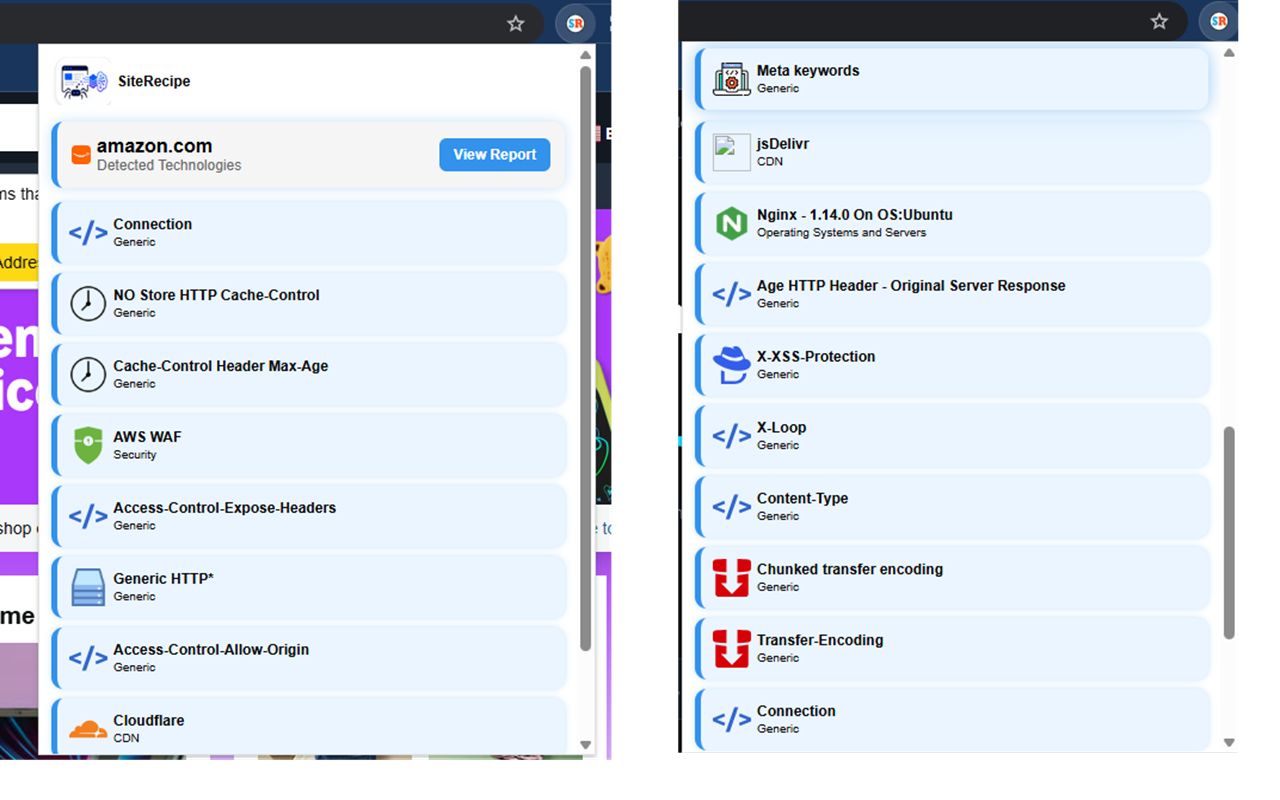Select the Connection row below Transfer-Encoding
Screen dimensions: 1280x800
(x=953, y=719)
